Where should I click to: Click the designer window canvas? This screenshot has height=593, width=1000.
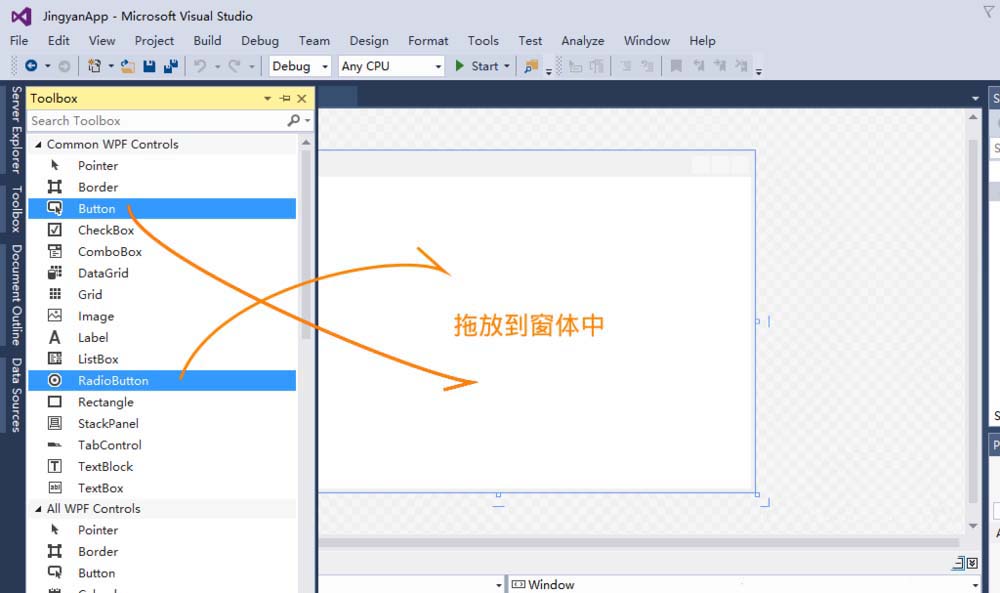(x=536, y=321)
